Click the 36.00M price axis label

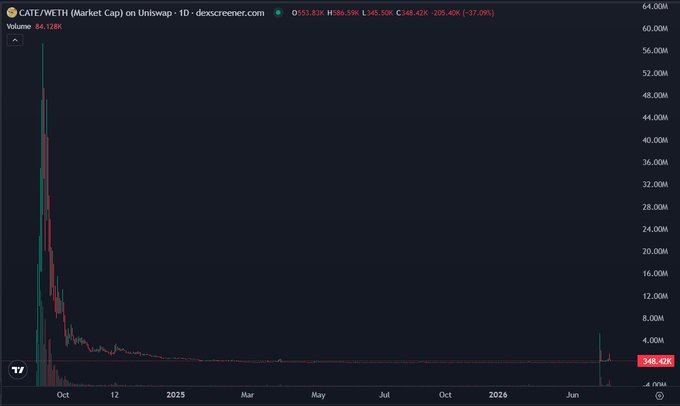click(x=655, y=162)
